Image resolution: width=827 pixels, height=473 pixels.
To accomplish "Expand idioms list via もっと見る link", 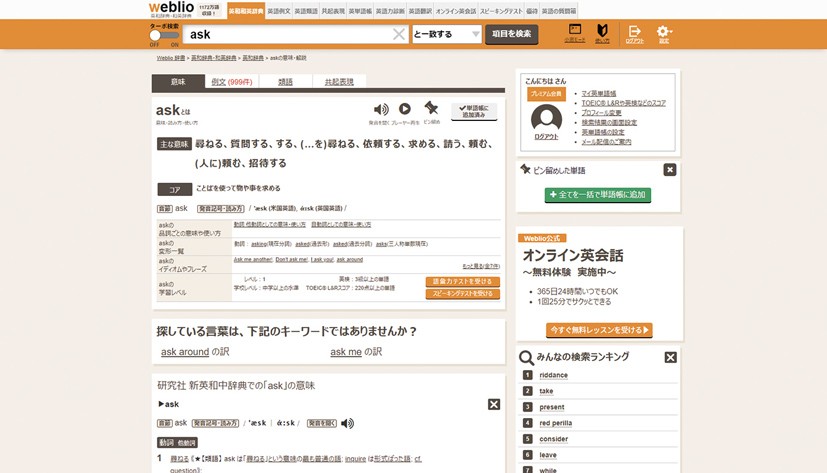I will point(480,266).
